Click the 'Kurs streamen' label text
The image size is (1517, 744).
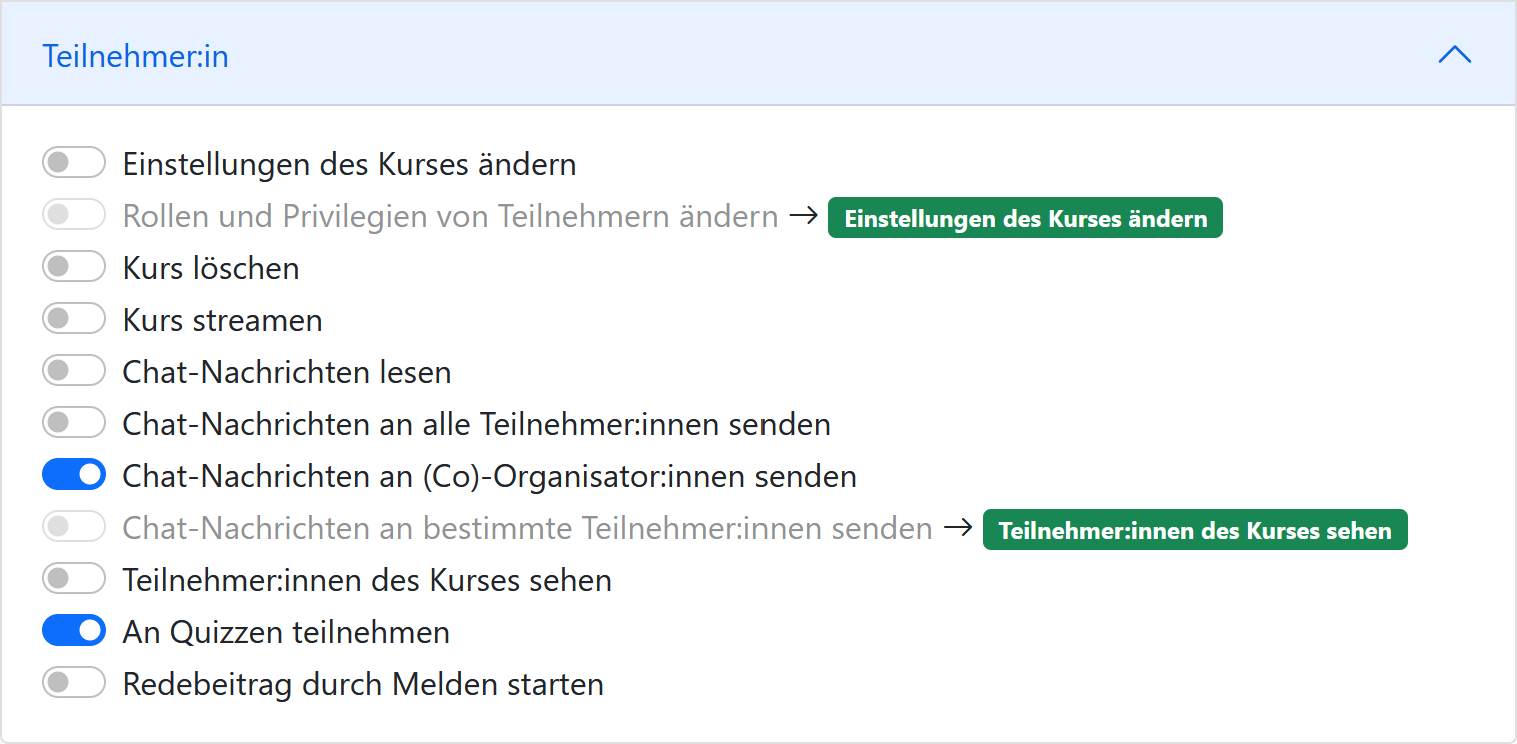pyautogui.click(x=222, y=320)
